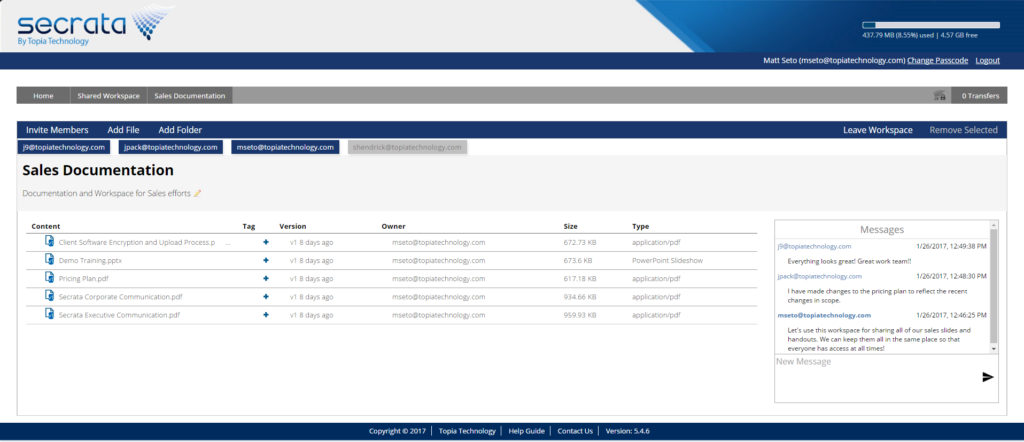
Task: Select member jpack@topiatechnology.com chip
Action: click(170, 147)
